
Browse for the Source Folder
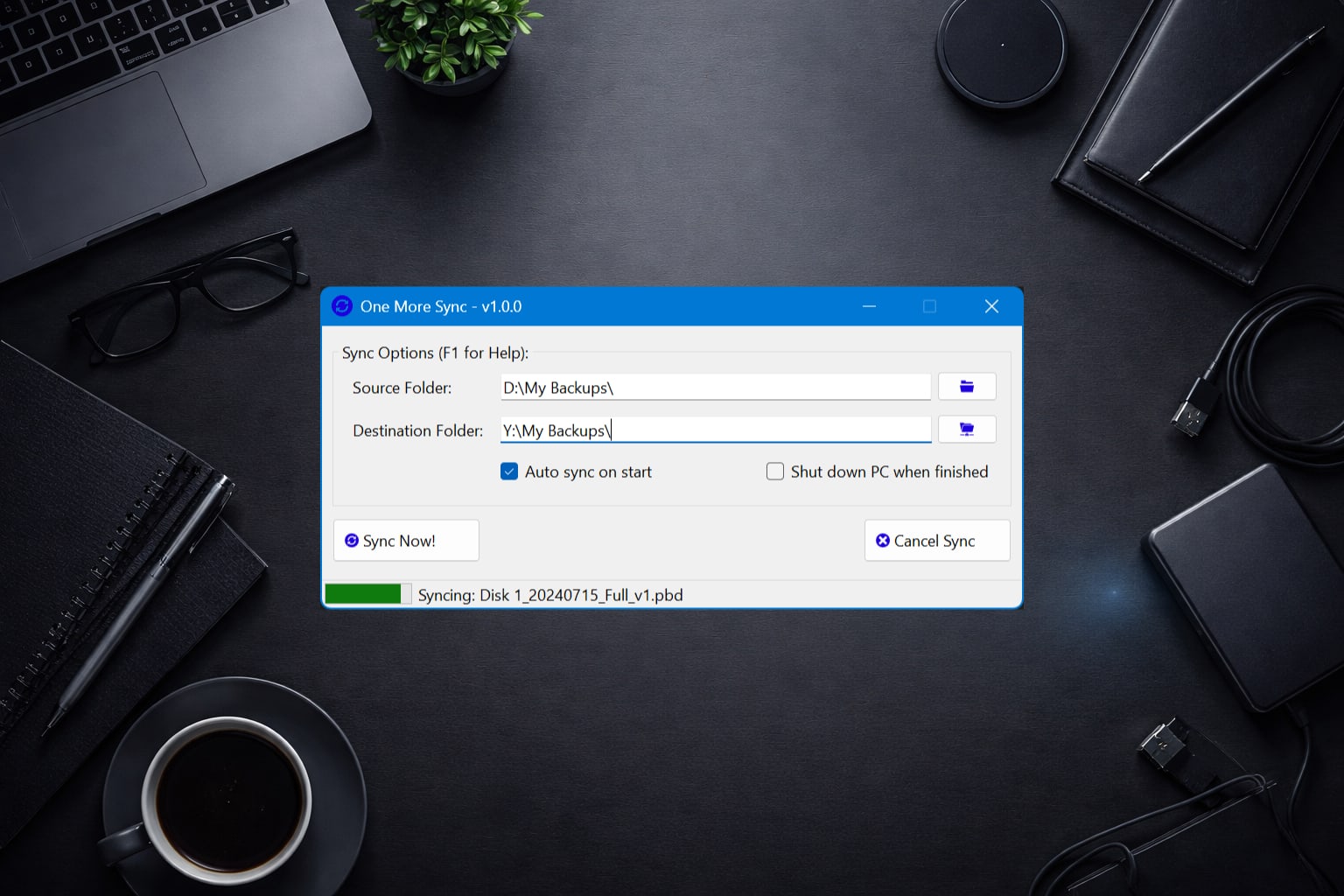(x=967, y=387)
